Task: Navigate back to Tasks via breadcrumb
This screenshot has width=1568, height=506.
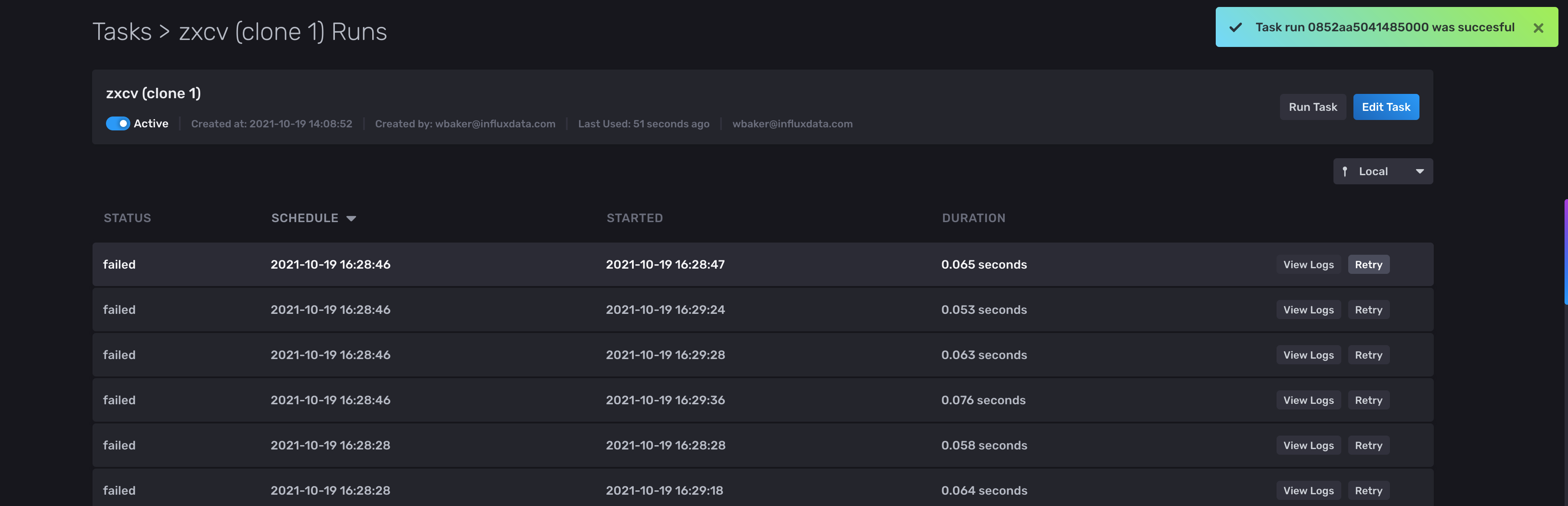Action: [x=122, y=31]
